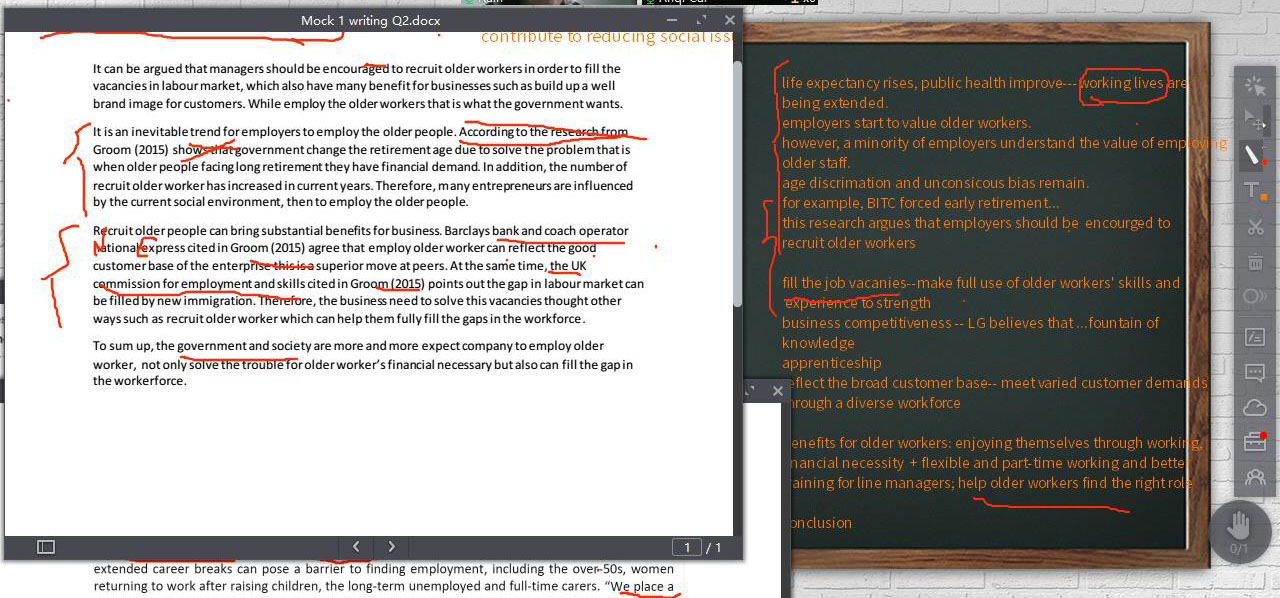Maximize the Mock 1 writing Q2.docx viewer
Viewport: 1280px width, 598px height.
[700, 20]
